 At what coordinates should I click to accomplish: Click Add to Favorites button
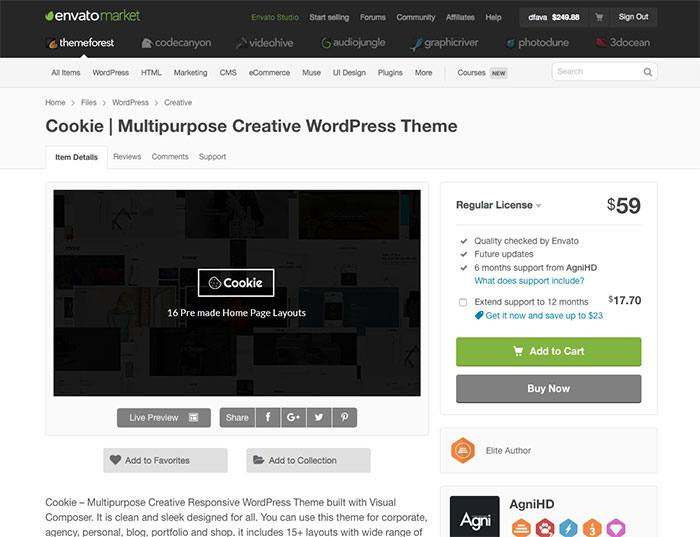[x=165, y=460]
